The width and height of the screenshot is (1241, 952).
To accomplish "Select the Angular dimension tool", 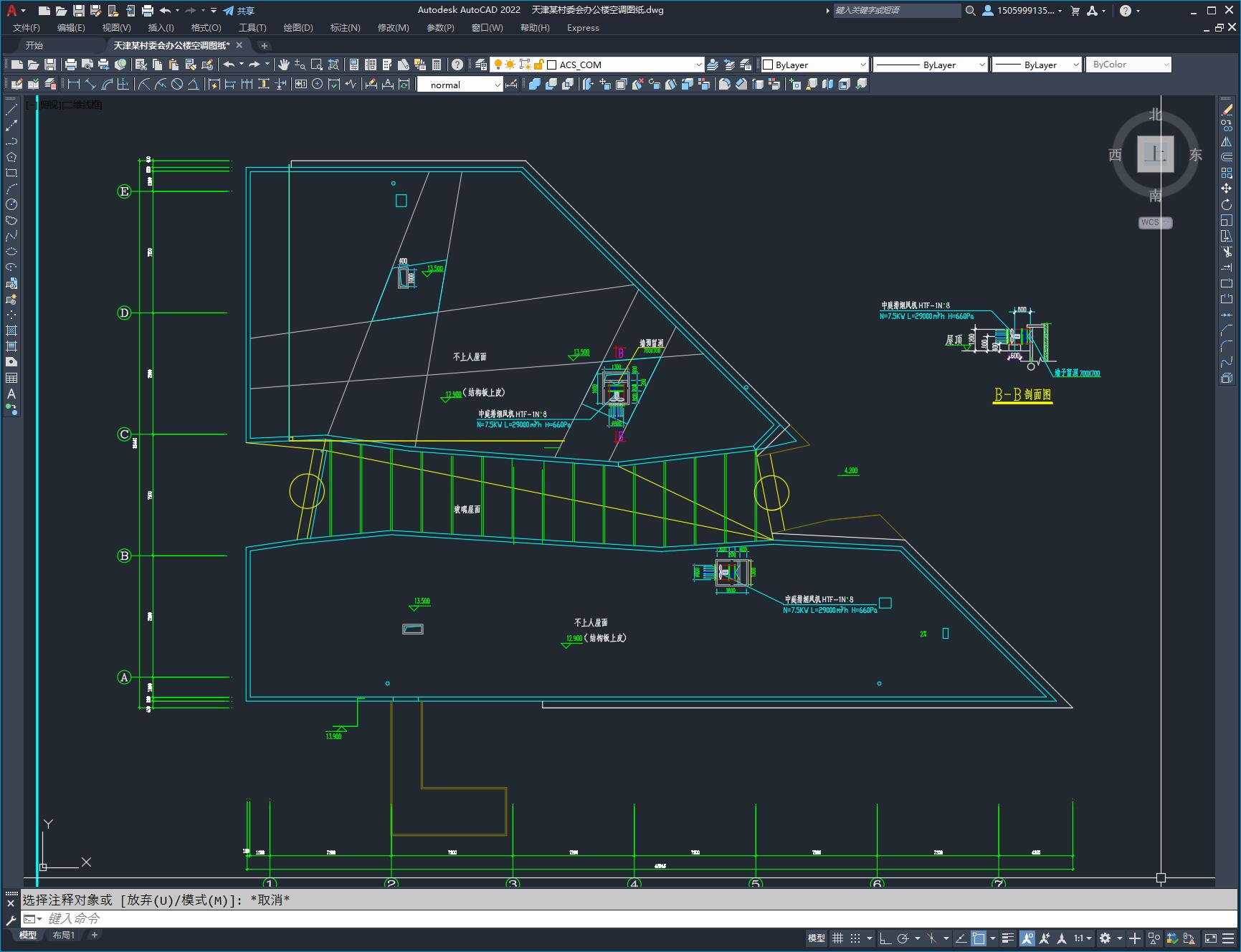I will pos(194,85).
